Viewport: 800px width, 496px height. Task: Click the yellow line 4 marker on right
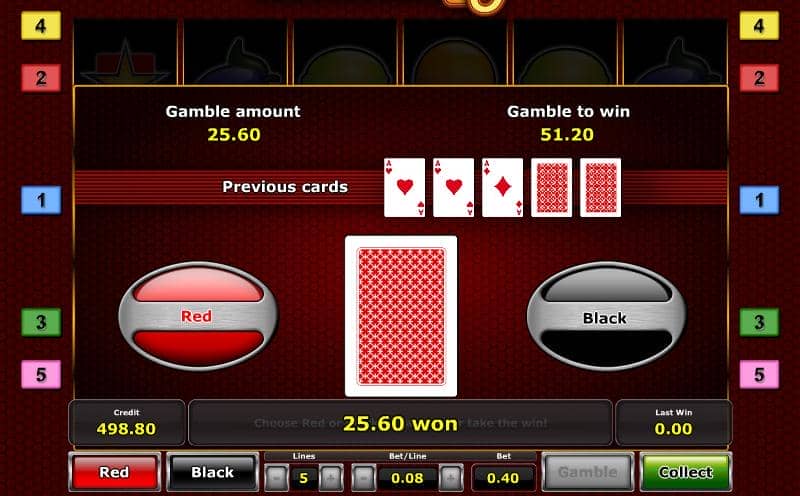point(759,26)
